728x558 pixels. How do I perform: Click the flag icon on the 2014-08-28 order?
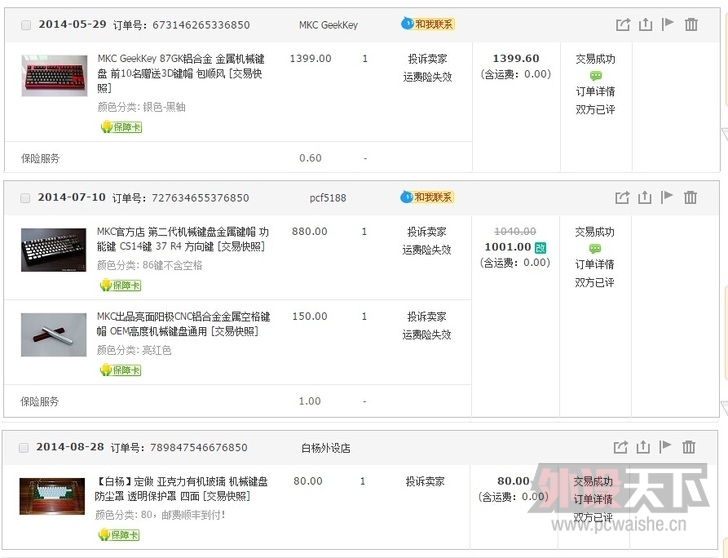pyautogui.click(x=667, y=447)
